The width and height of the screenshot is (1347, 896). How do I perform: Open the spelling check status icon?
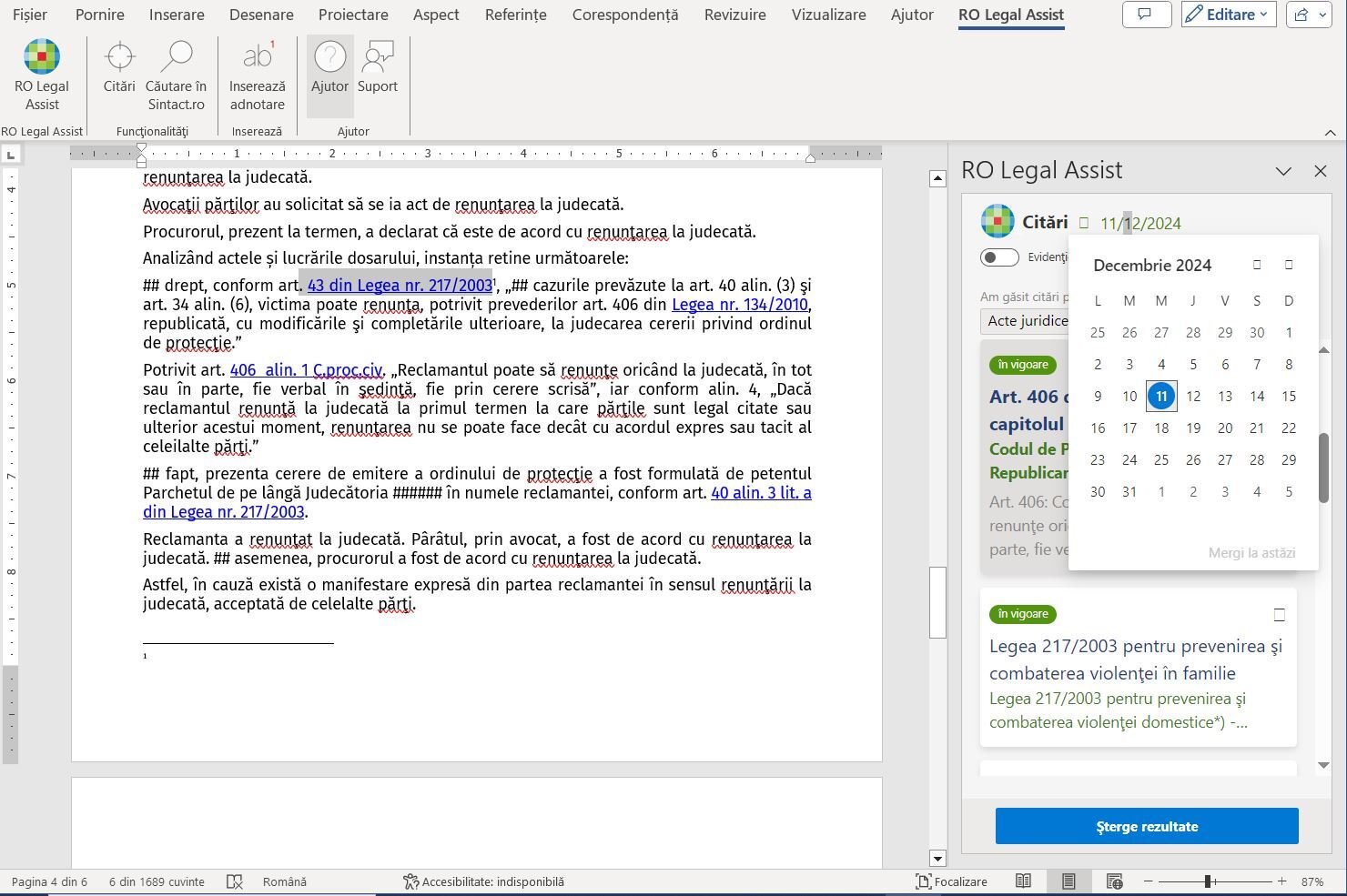click(x=235, y=881)
